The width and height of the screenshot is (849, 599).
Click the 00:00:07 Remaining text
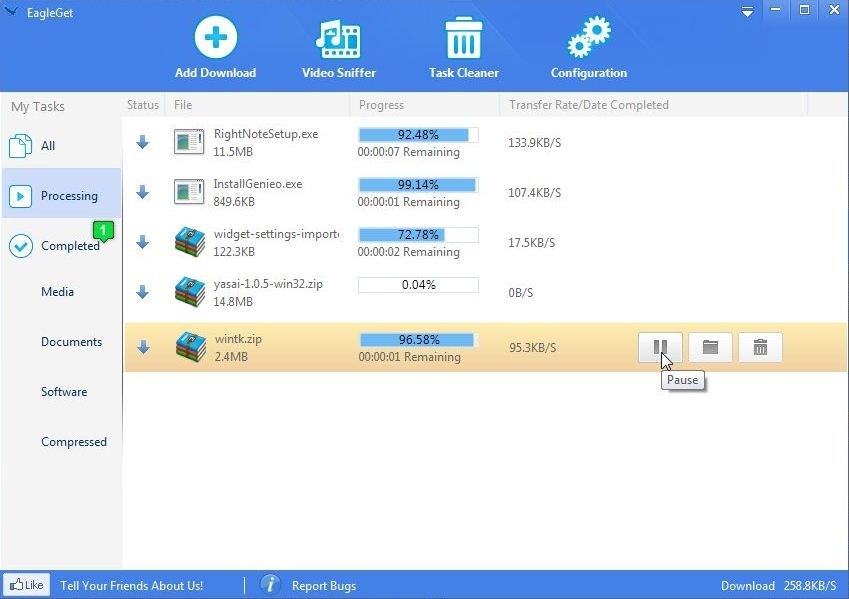pyautogui.click(x=408, y=152)
